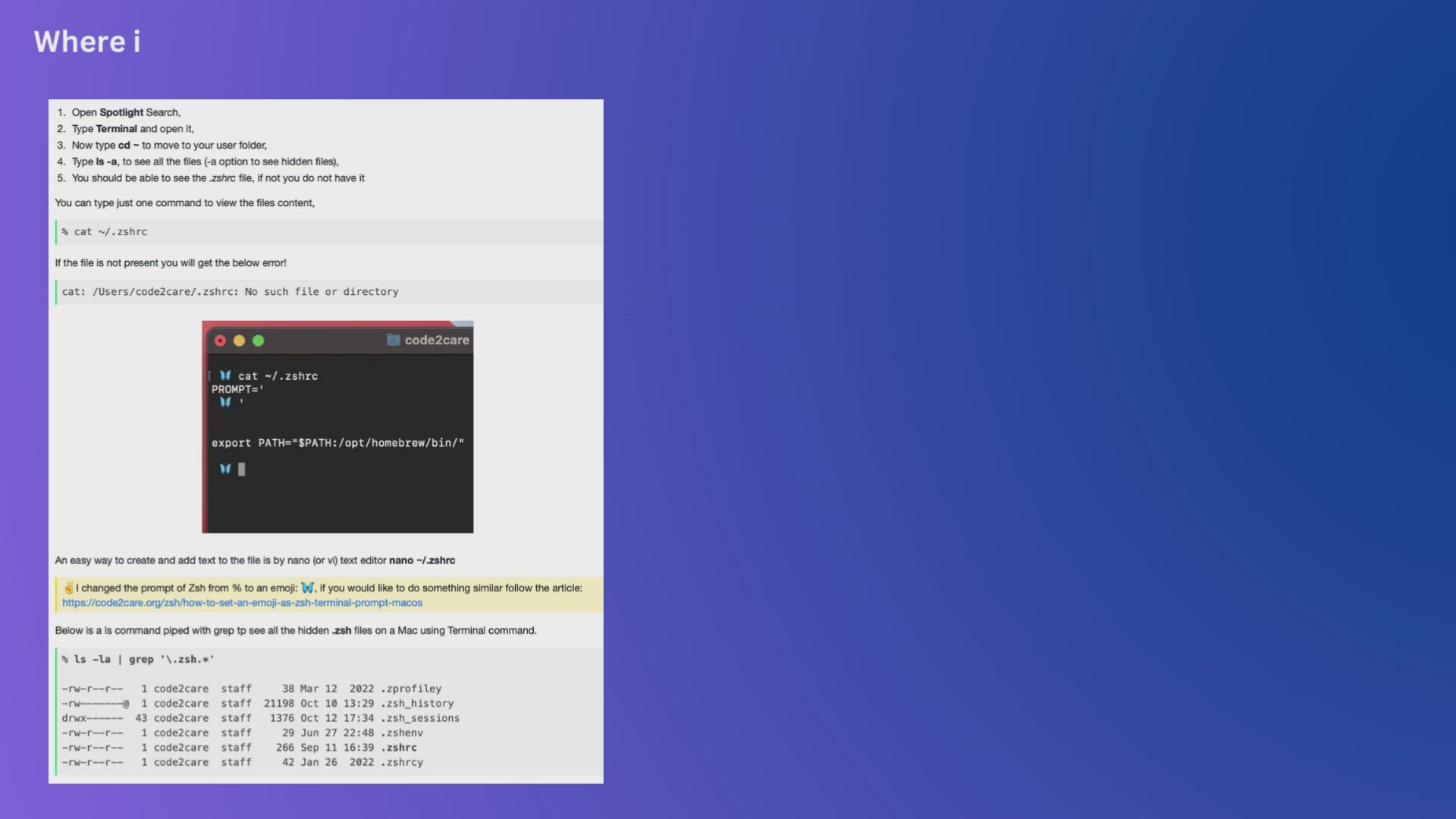Click the bold 'nano ~/.zshrc' text
The width and height of the screenshot is (1456, 819).
point(422,560)
